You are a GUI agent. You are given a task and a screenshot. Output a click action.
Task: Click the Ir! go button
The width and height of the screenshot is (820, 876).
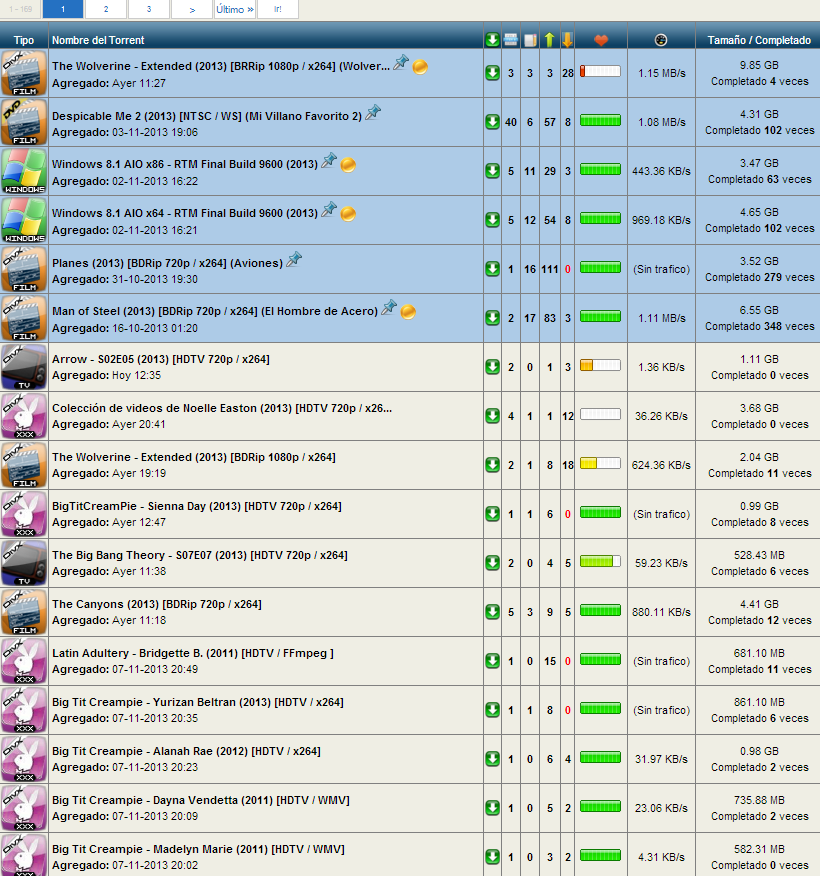(x=278, y=9)
